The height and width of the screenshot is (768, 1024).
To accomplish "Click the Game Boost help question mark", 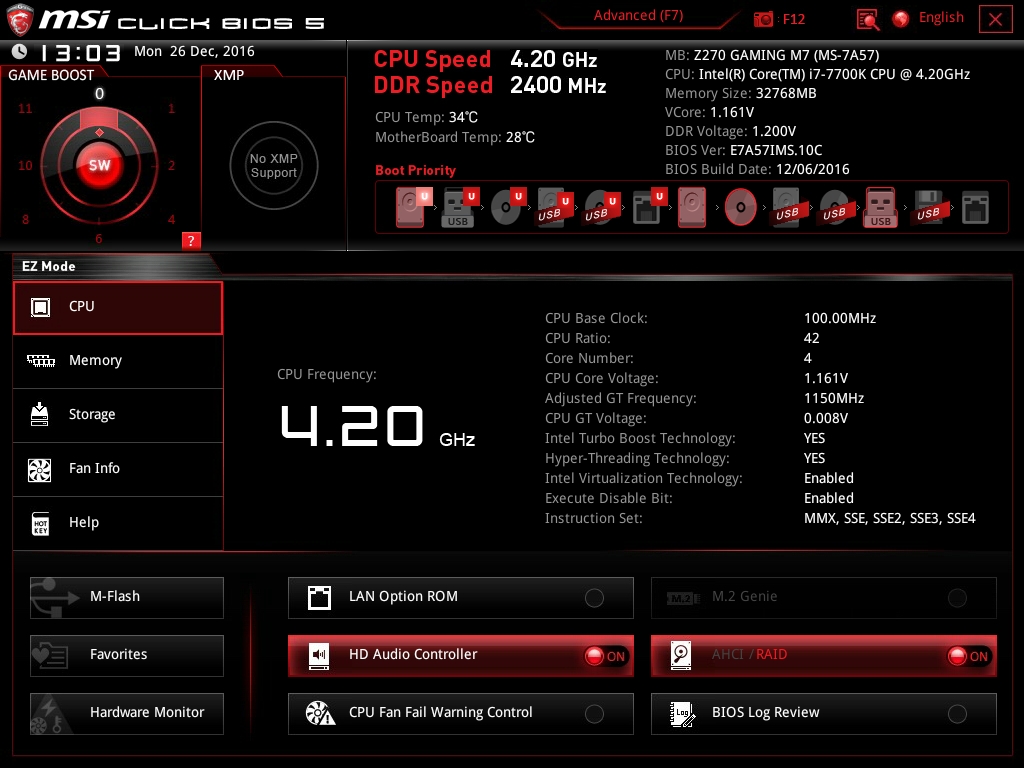I will coord(192,240).
